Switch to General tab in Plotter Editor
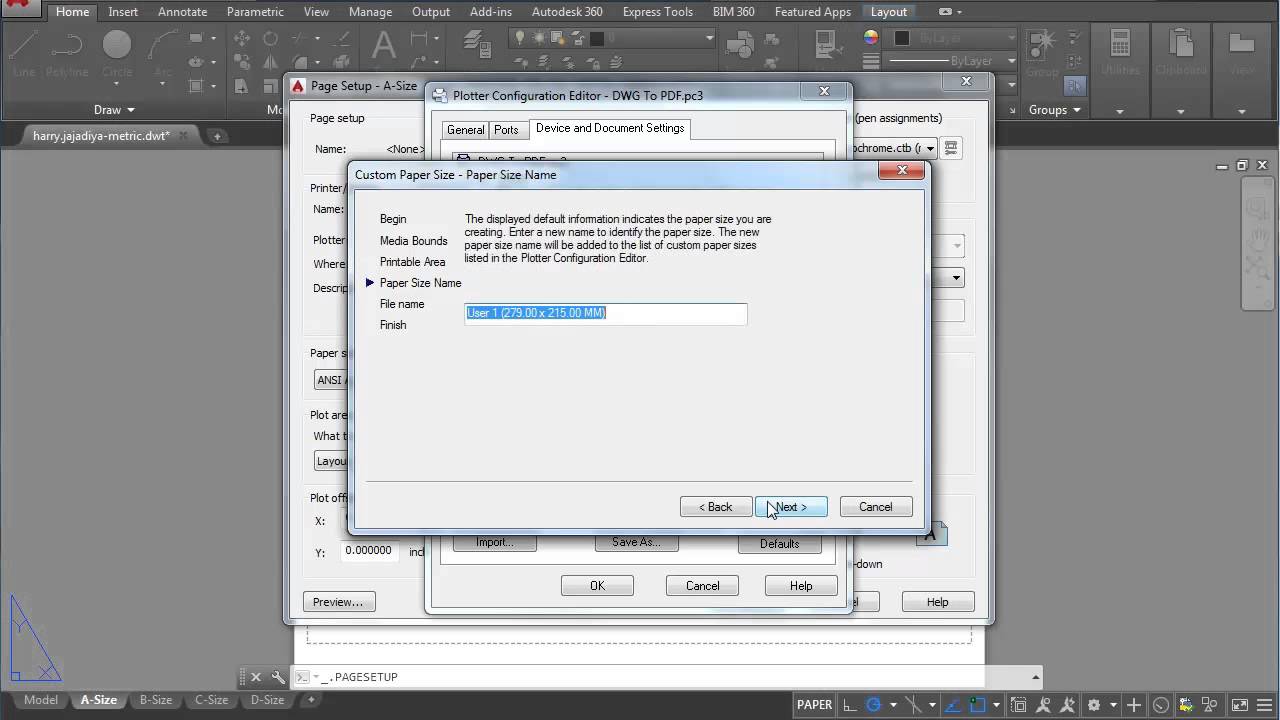Screen dimensions: 1280x720 pos(465,130)
